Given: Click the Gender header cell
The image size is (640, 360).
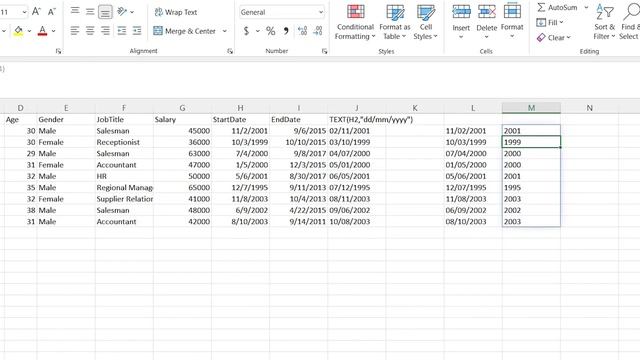Looking at the screenshot, I should click(66, 120).
